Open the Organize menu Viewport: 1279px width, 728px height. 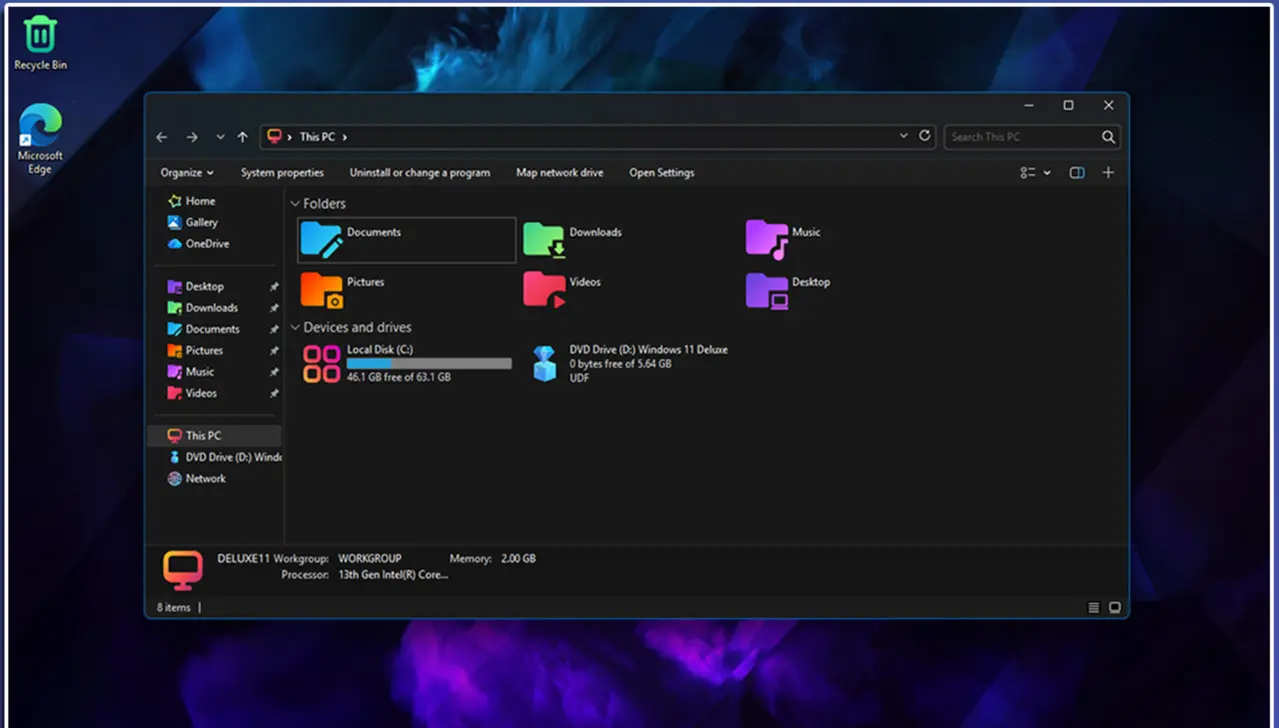[187, 173]
